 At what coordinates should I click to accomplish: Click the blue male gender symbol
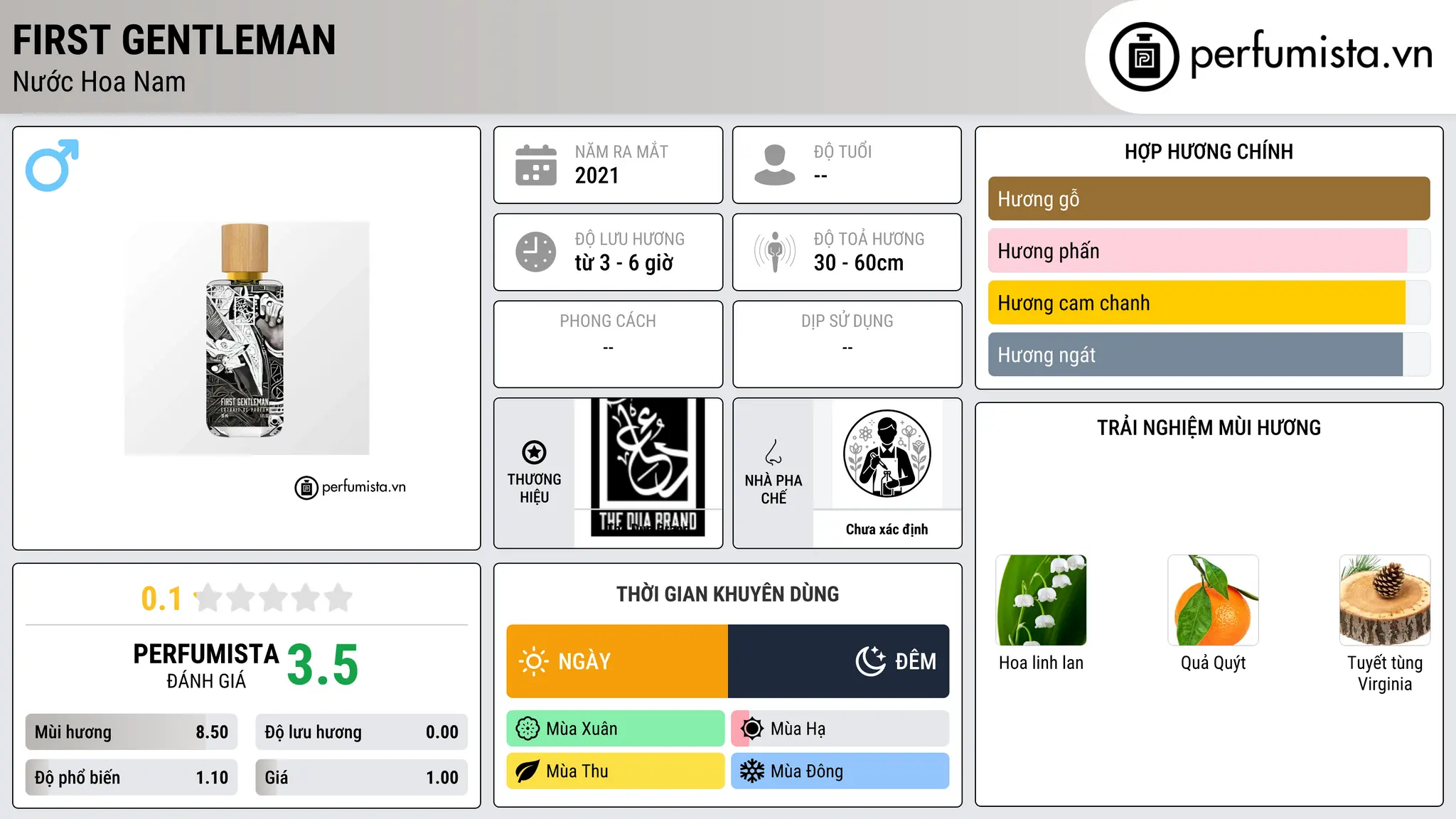52,165
